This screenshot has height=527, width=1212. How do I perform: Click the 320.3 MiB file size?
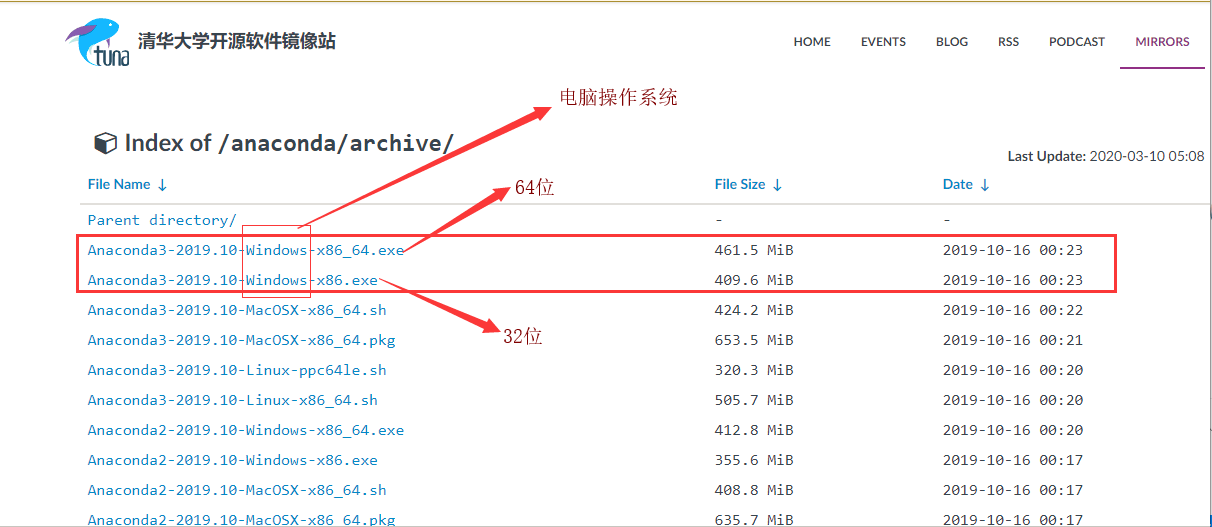tap(754, 370)
